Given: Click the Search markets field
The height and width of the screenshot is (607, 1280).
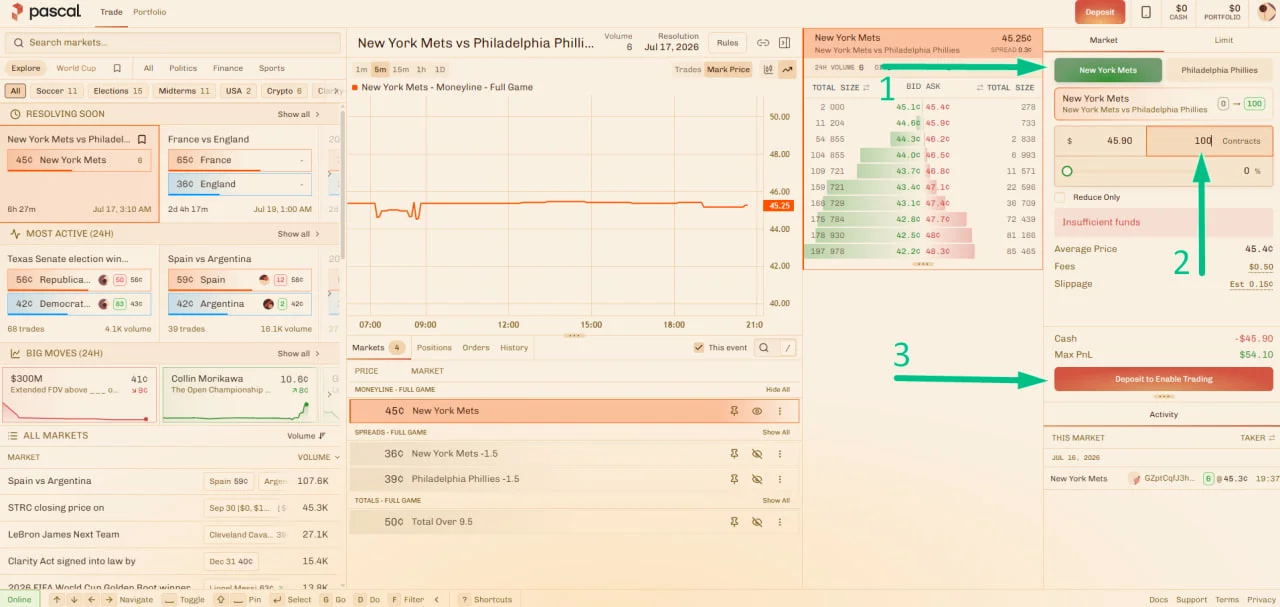Looking at the screenshot, I should pyautogui.click(x=173, y=43).
